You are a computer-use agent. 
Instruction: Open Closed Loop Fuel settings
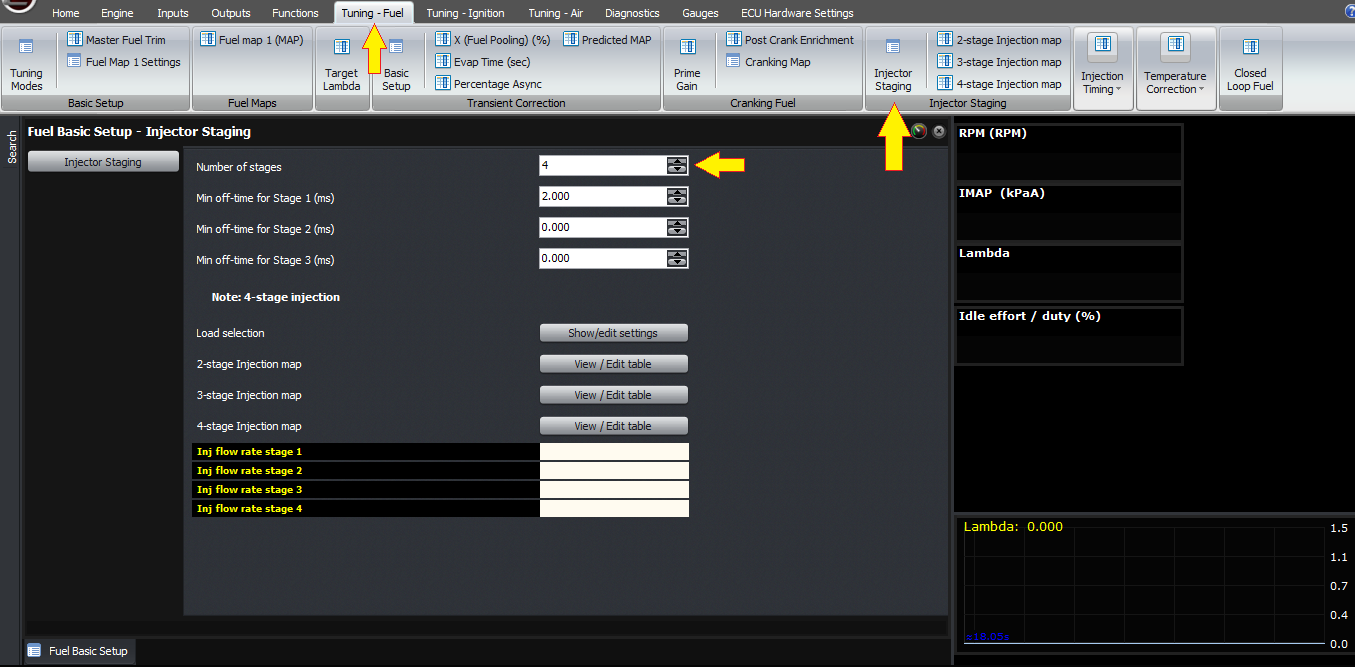click(1250, 67)
